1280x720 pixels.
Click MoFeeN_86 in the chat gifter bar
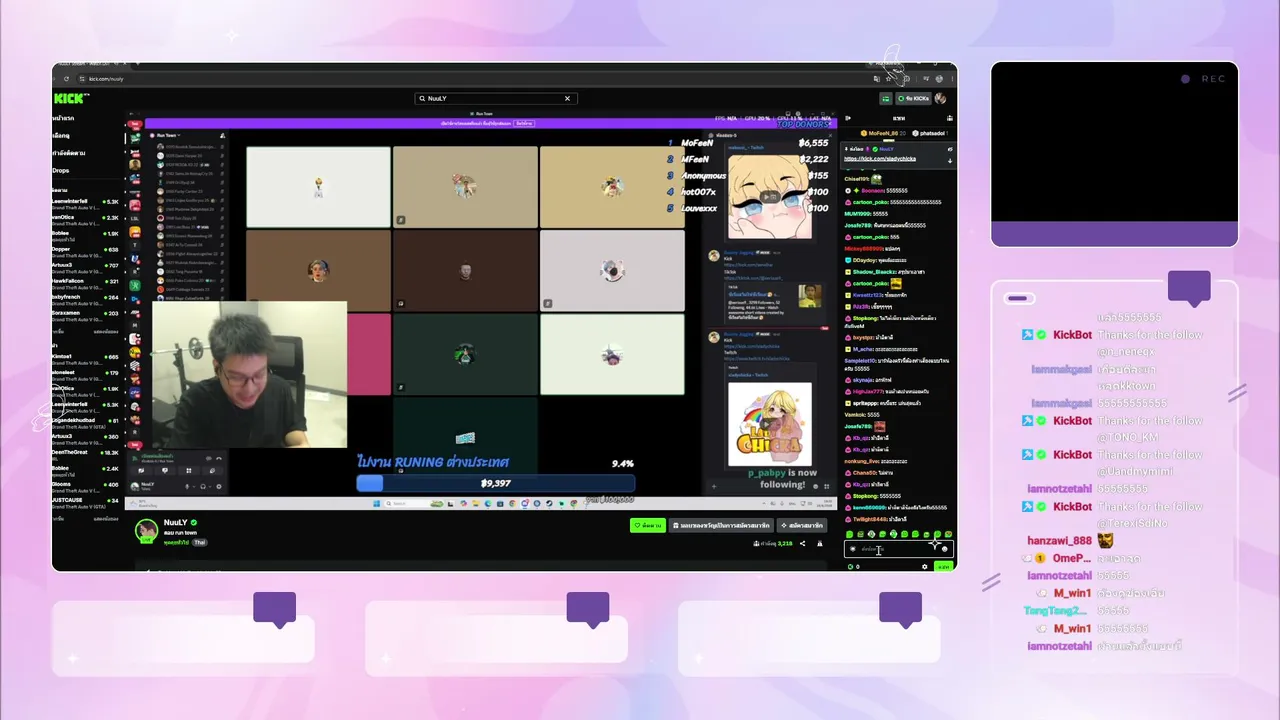[x=882, y=133]
